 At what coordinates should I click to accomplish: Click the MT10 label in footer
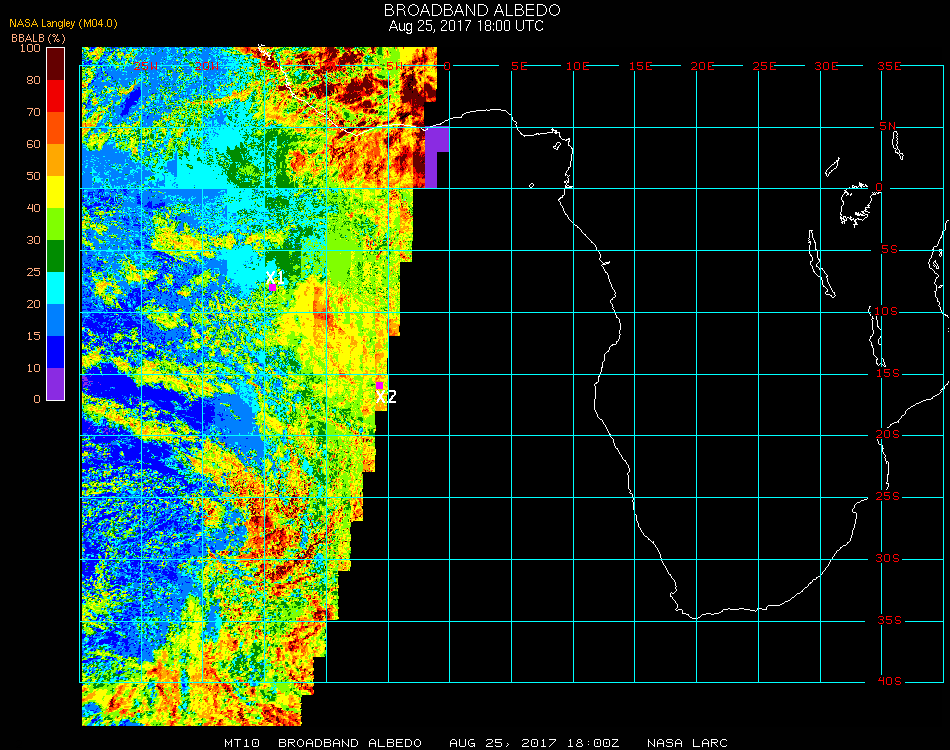point(243,743)
